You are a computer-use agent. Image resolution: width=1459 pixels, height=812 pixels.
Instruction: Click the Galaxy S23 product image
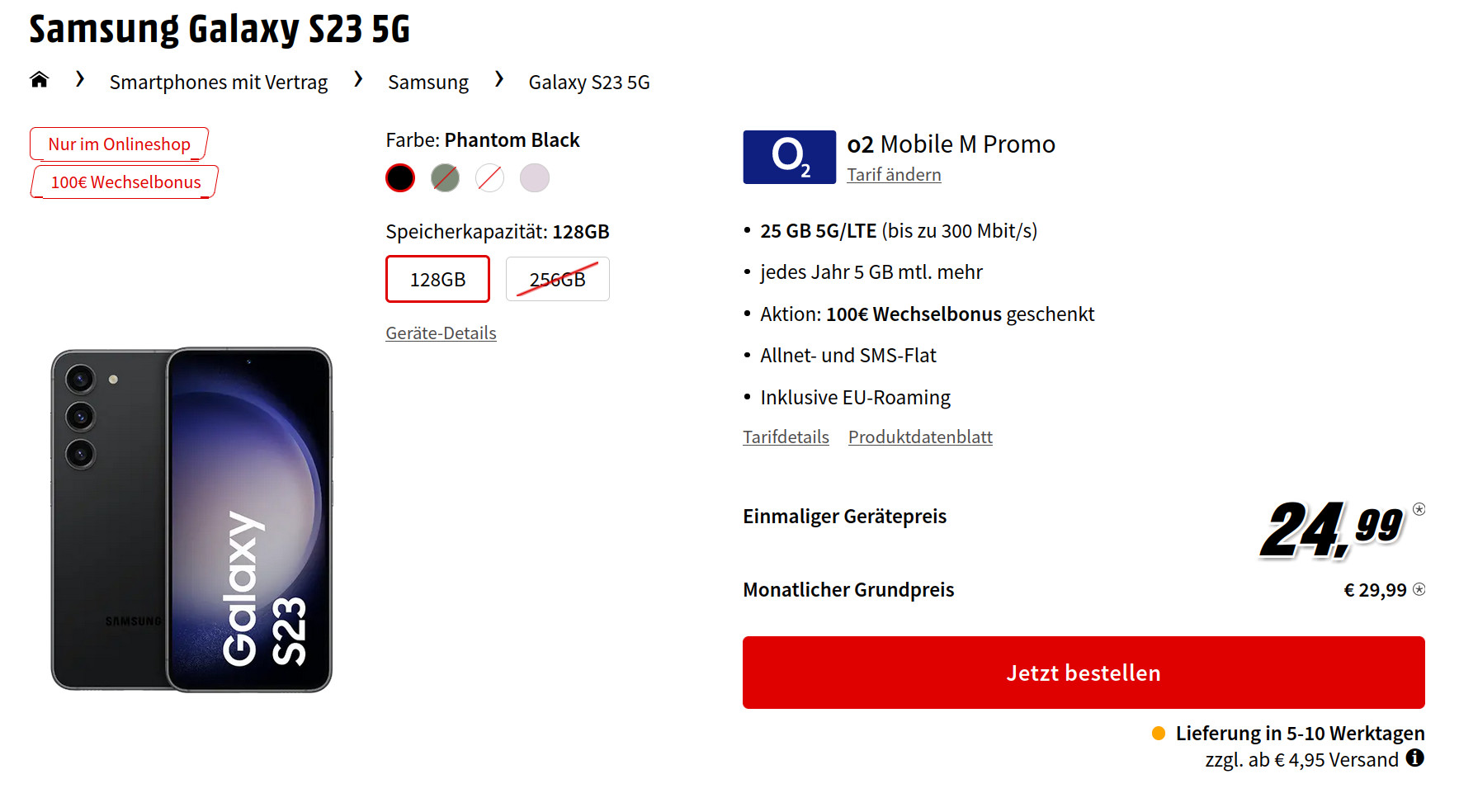(x=191, y=520)
